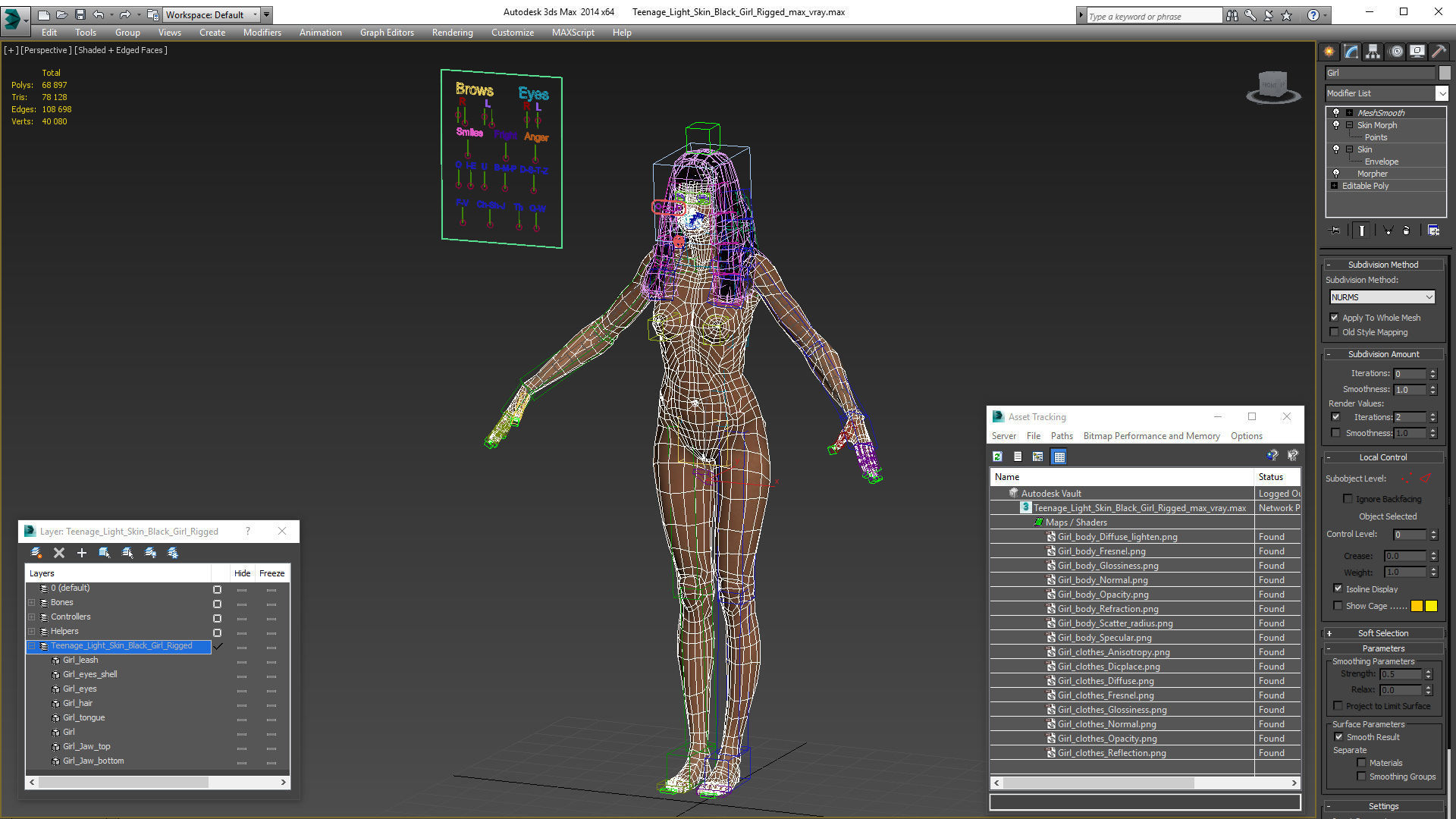Open the Hierarchy command panel tab
The width and height of the screenshot is (1456, 819).
coord(1373,51)
